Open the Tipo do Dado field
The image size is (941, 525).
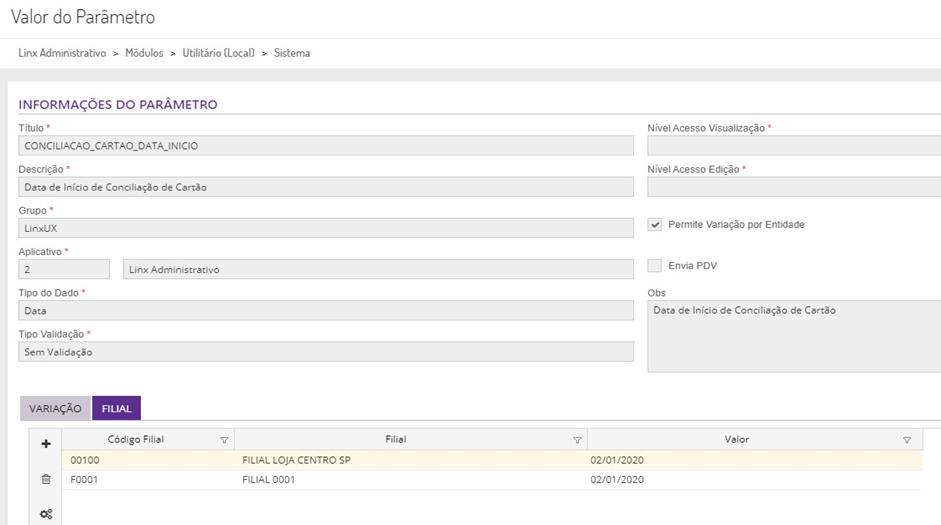[x=326, y=311]
